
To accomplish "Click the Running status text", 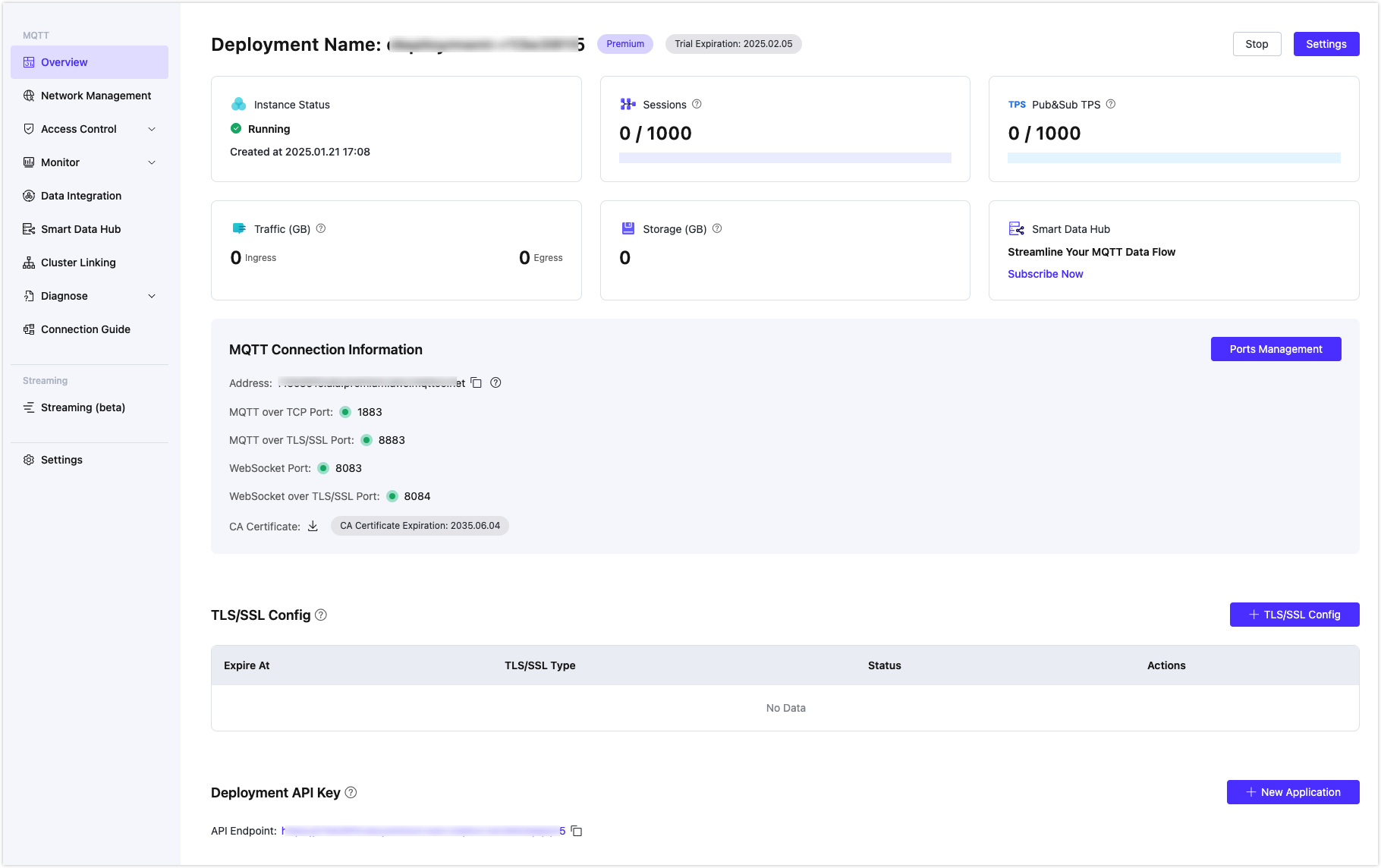I will pyautogui.click(x=269, y=129).
